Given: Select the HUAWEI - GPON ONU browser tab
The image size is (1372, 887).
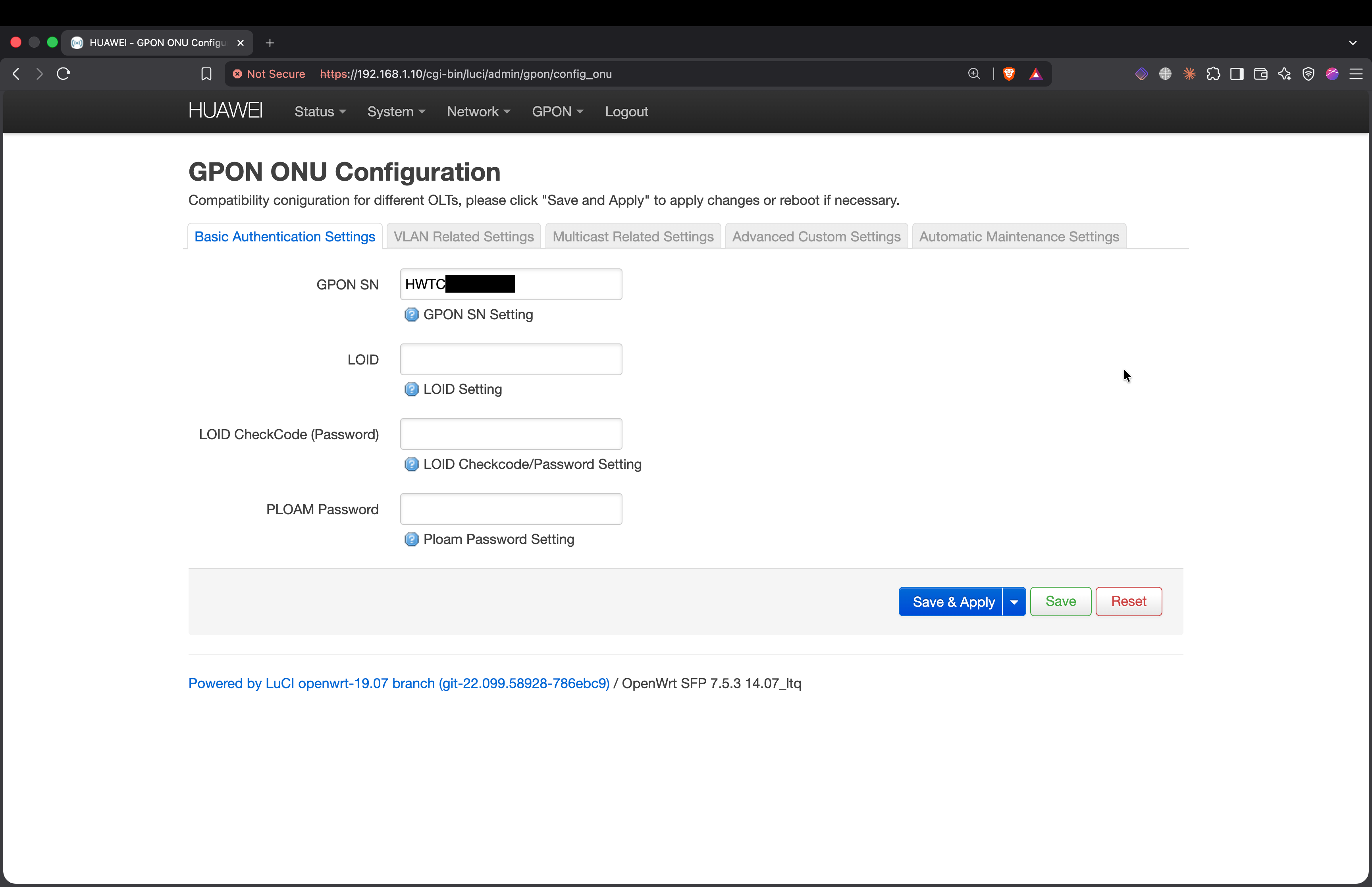Looking at the screenshot, I should [x=157, y=42].
